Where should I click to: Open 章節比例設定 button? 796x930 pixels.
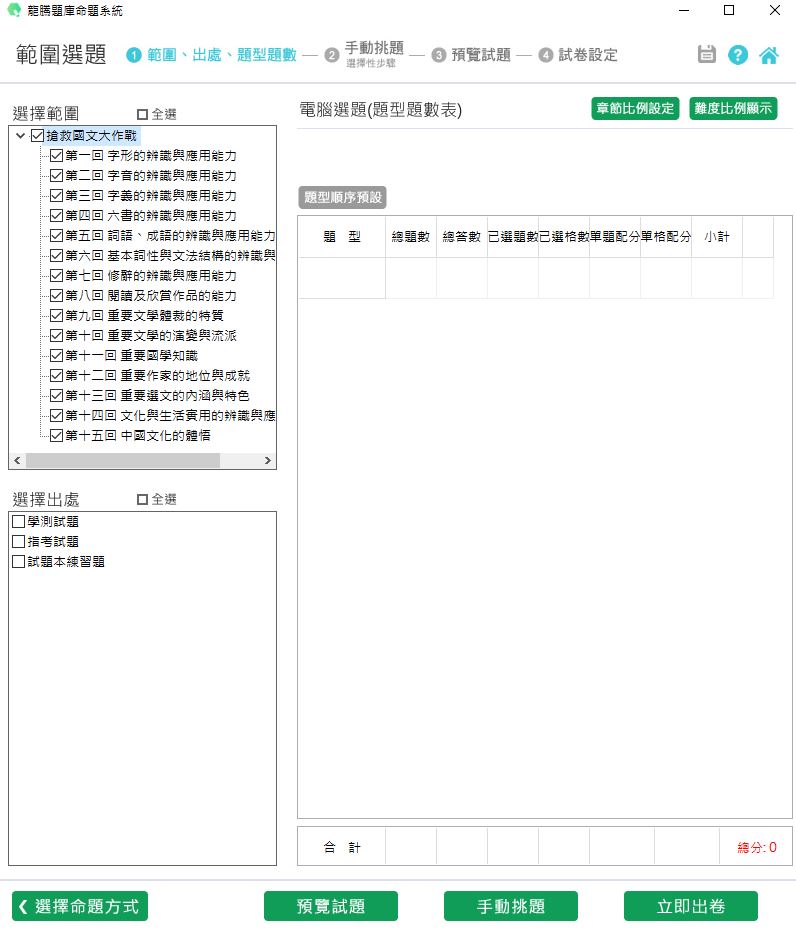tap(635, 109)
